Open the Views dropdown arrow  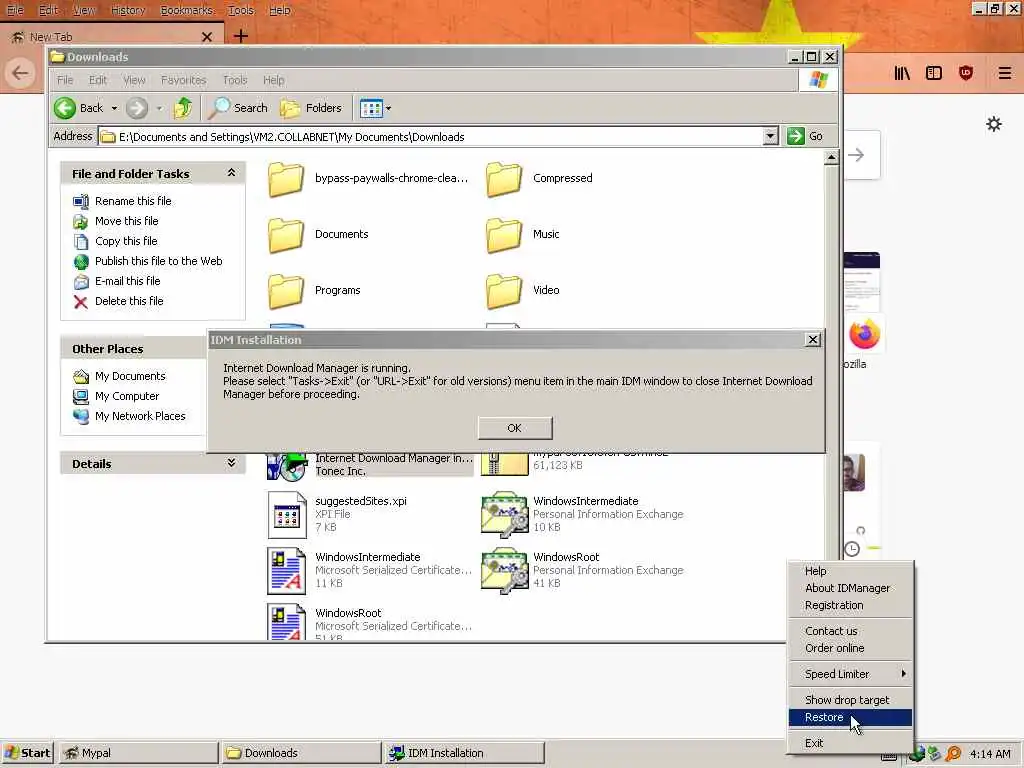click(x=389, y=108)
